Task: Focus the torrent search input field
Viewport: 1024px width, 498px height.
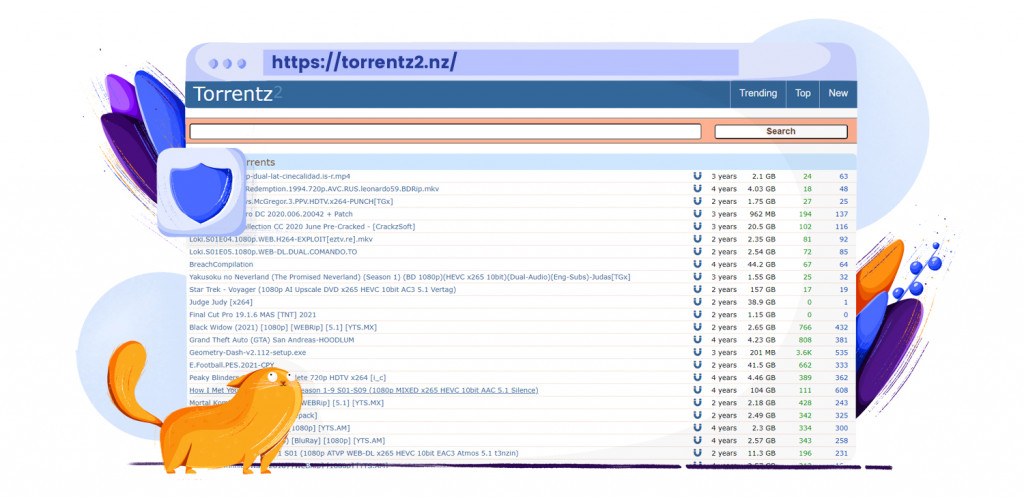Action: coord(445,131)
